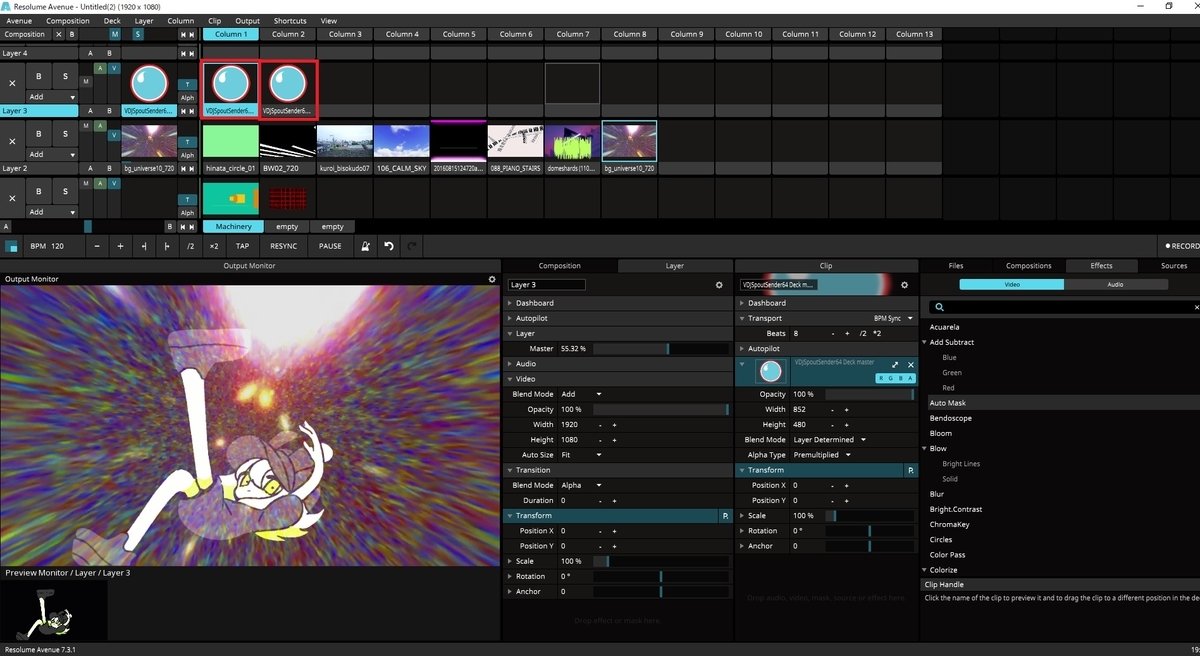Viewport: 1200px width, 656px height.
Task: Click the metronome icon in BPM bar
Action: (x=366, y=246)
